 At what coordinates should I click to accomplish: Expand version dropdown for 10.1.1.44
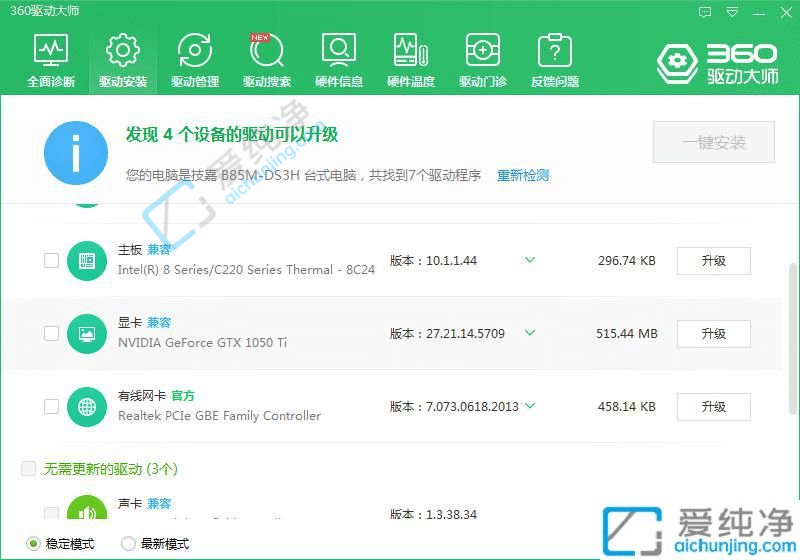[x=530, y=260]
